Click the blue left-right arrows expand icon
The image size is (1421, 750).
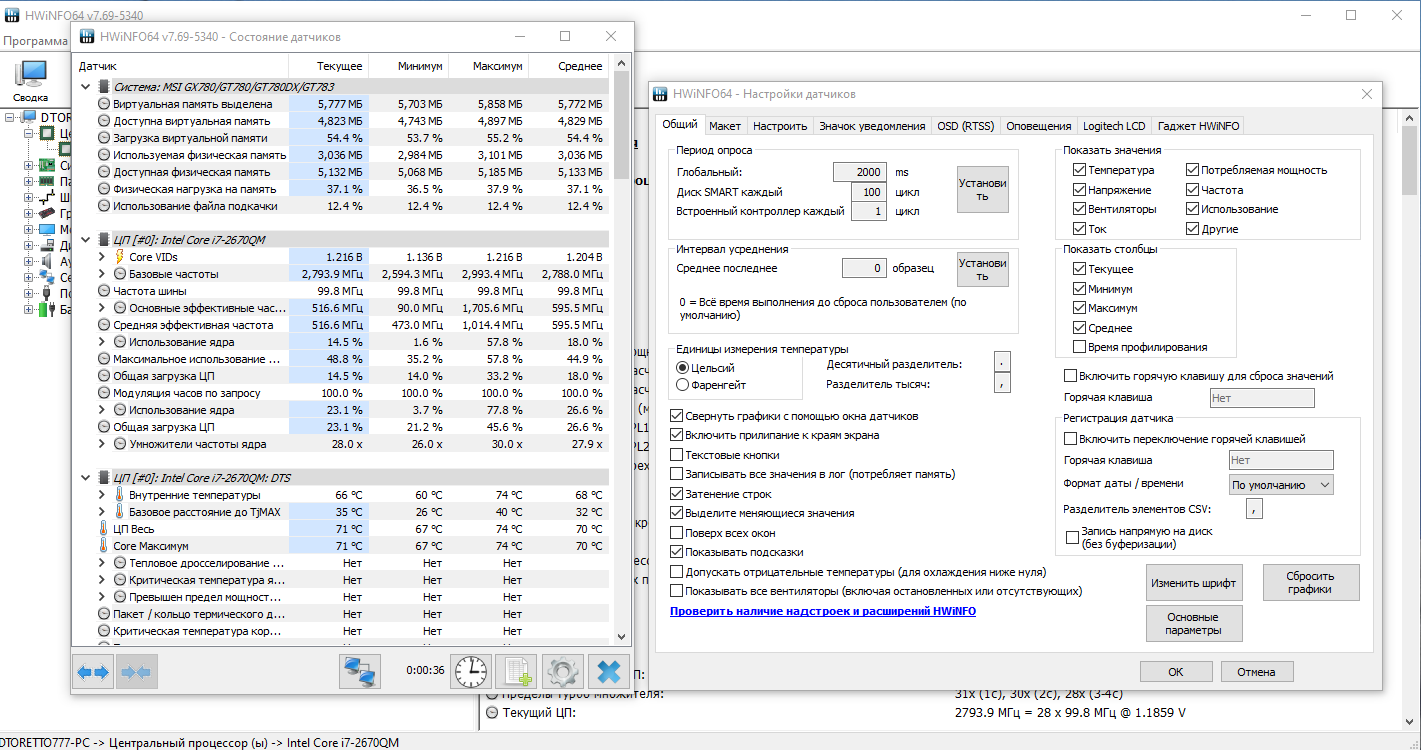[x=93, y=672]
